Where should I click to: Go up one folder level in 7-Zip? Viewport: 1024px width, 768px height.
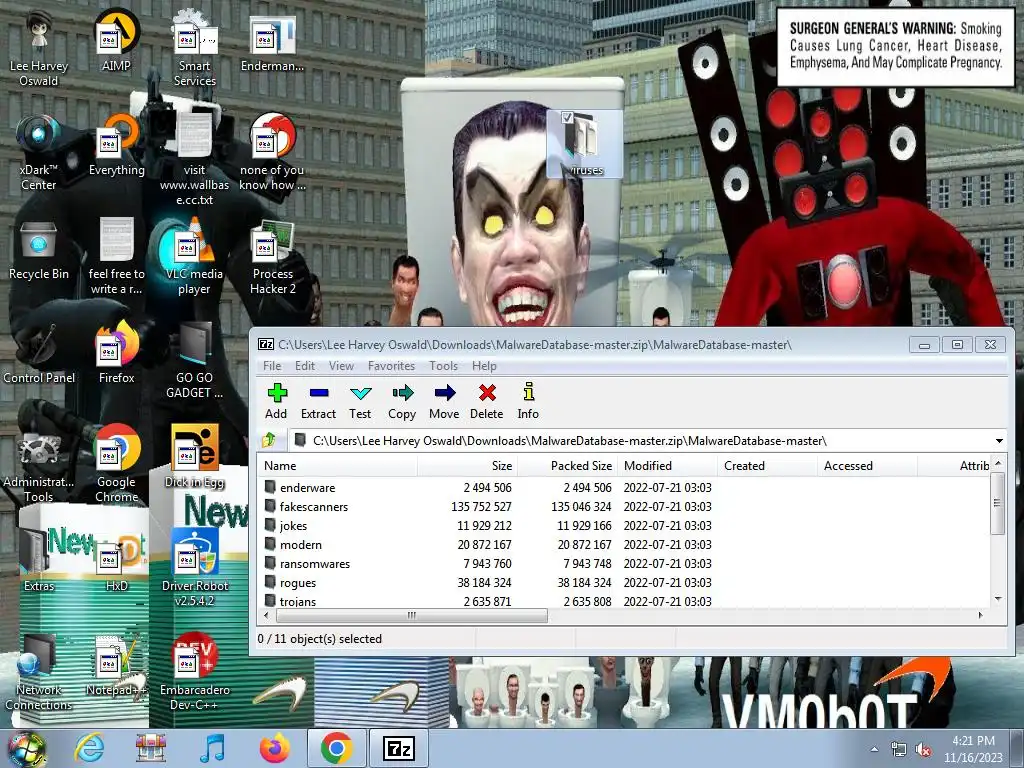[x=268, y=440]
